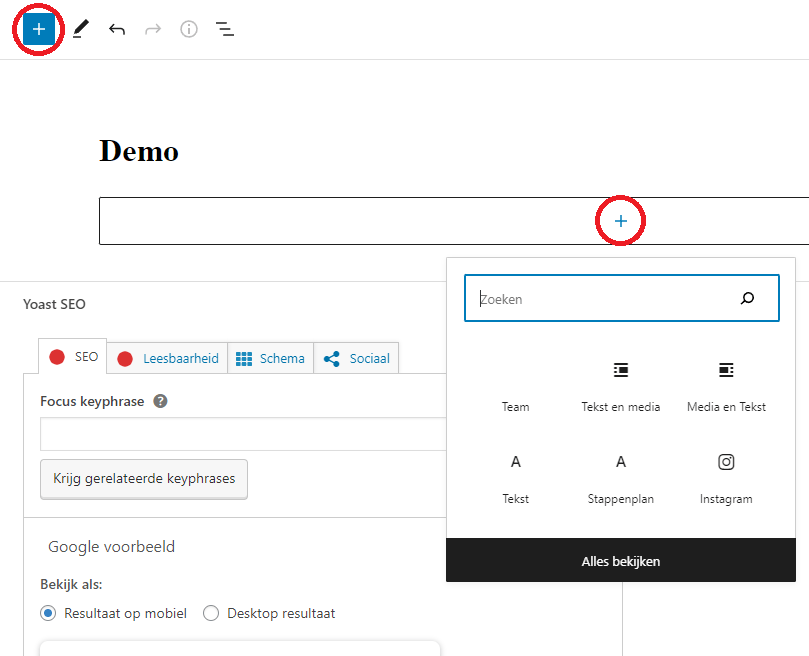The width and height of the screenshot is (809, 656).
Task: Click the magnifier icon in Zoeken field
Action: point(747,298)
